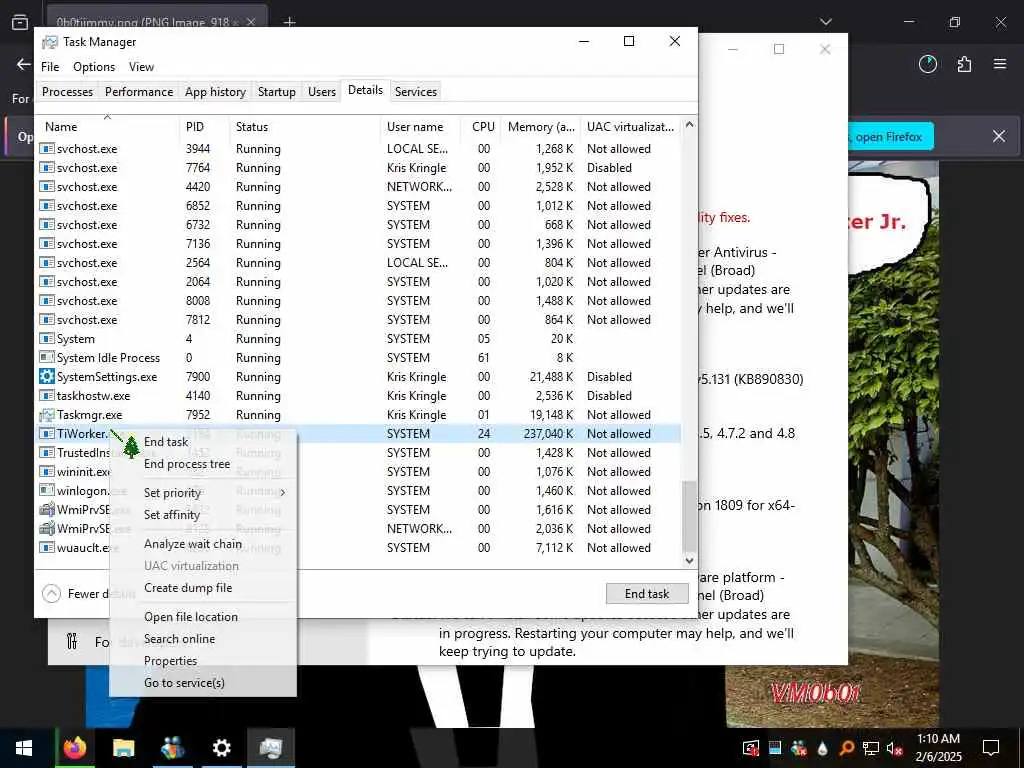Screen dimensions: 1024x768
Task: Click the Windows Start button
Action: (24, 748)
